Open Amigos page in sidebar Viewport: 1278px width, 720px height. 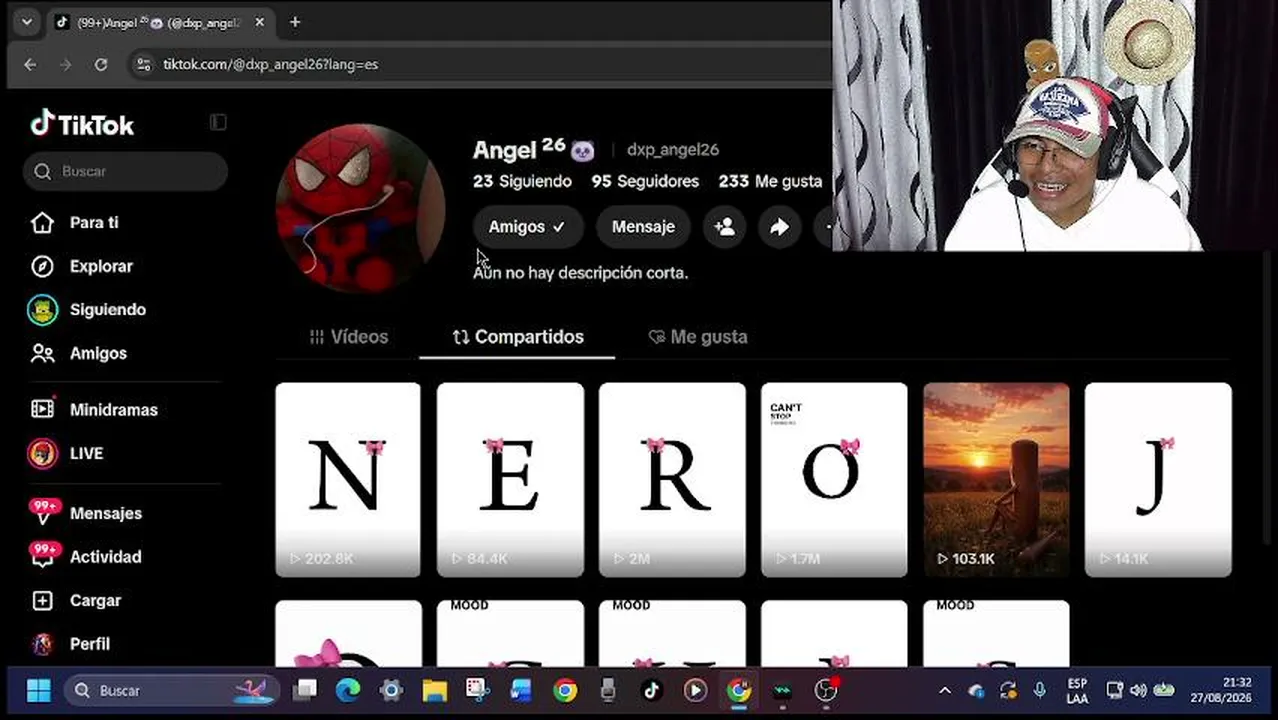[x=98, y=353]
